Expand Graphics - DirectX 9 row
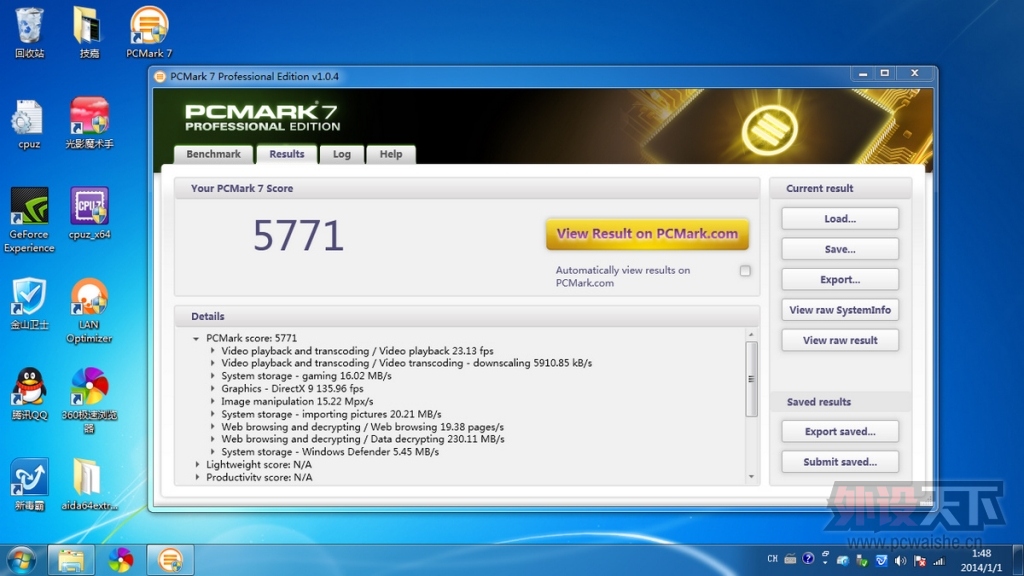The image size is (1024, 576). click(212, 389)
